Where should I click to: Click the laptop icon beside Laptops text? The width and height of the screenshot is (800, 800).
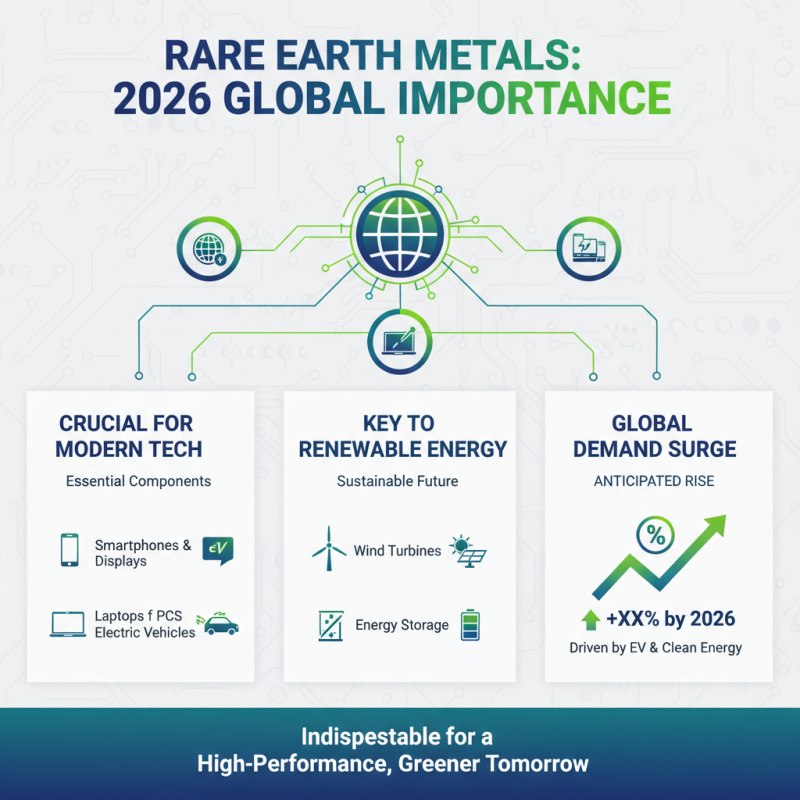[x=68, y=624]
